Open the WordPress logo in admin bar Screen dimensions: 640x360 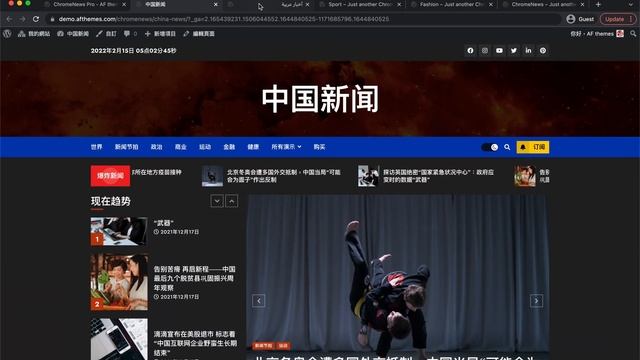coord(7,34)
